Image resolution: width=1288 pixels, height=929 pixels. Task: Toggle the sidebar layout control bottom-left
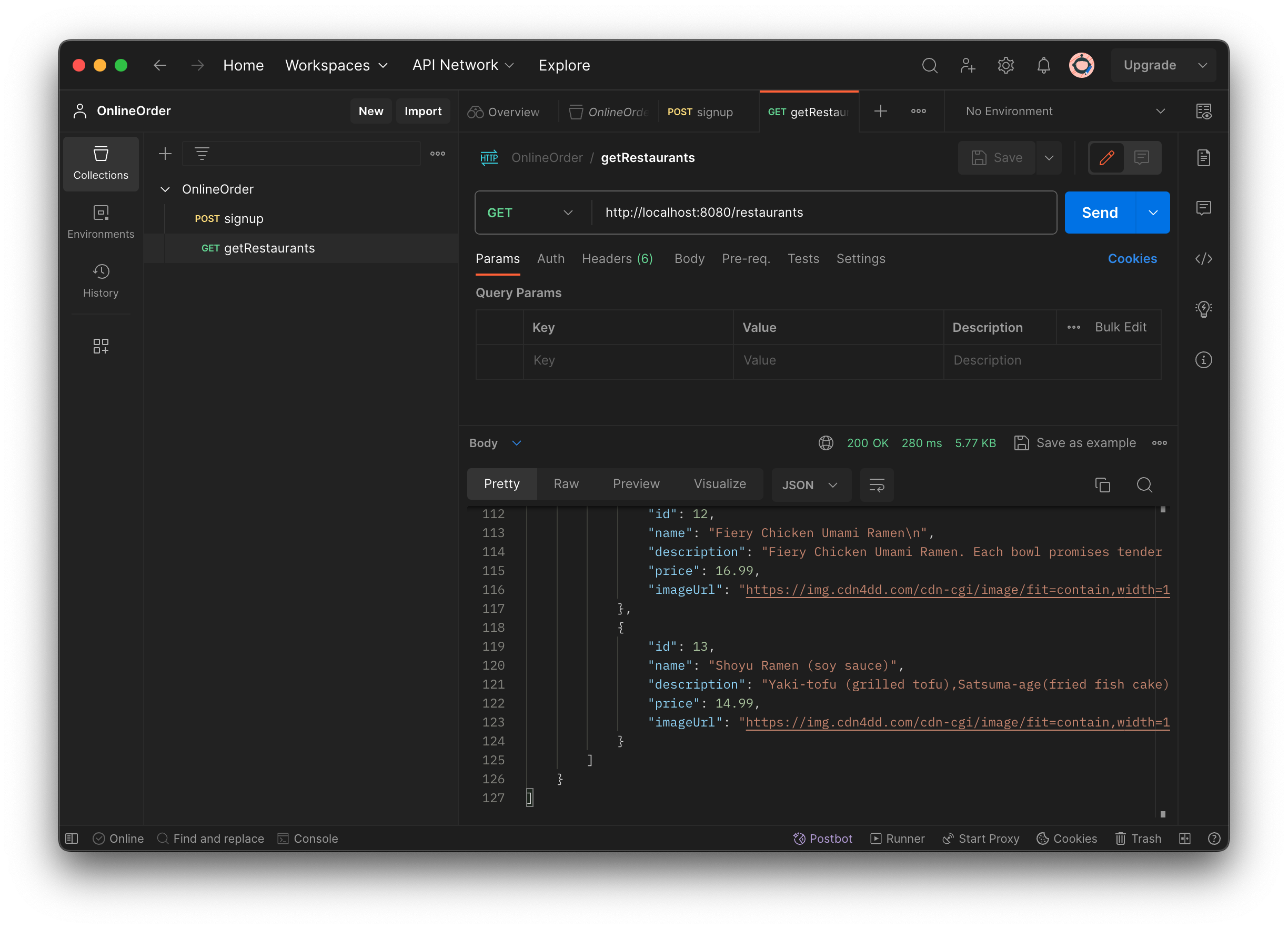coord(72,838)
